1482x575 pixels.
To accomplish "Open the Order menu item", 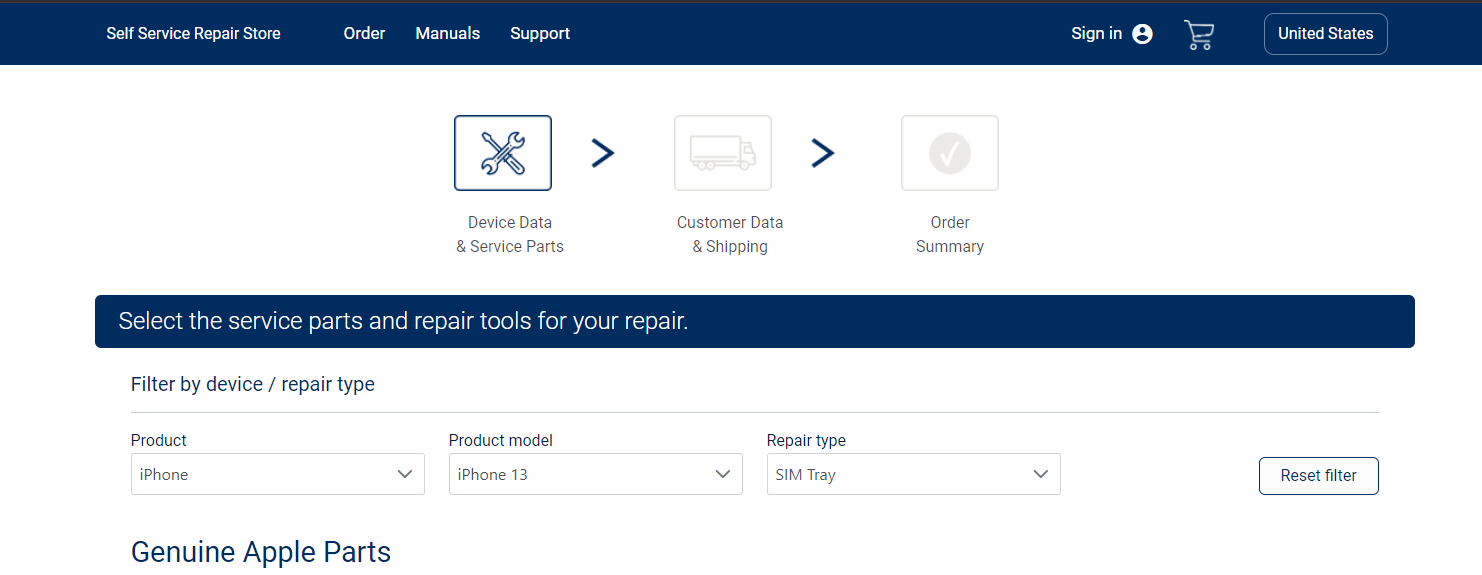I will tap(364, 34).
